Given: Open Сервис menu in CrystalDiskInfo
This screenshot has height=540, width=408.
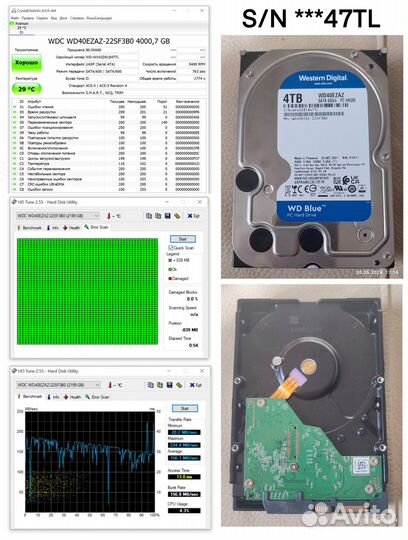Looking at the screenshot, I should point(42,18).
